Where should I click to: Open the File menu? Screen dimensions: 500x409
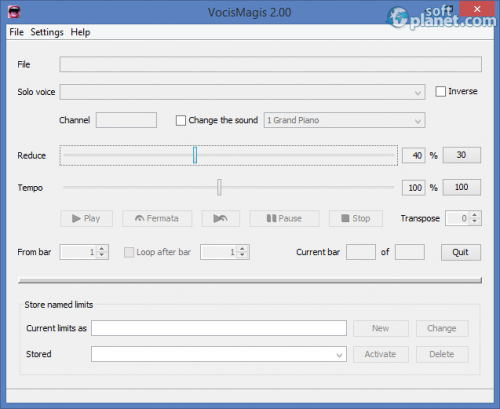pyautogui.click(x=16, y=32)
